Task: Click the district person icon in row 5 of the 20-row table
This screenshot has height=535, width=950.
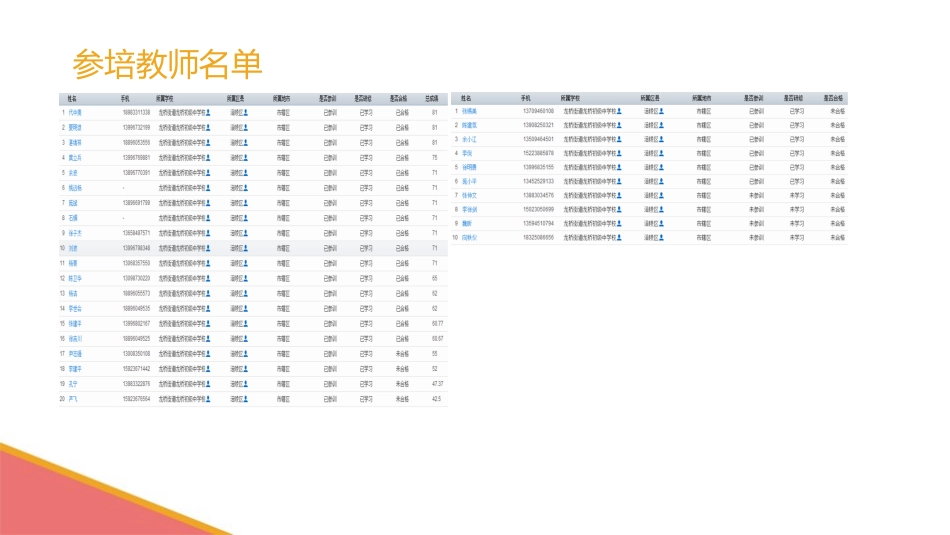Action: click(x=246, y=173)
